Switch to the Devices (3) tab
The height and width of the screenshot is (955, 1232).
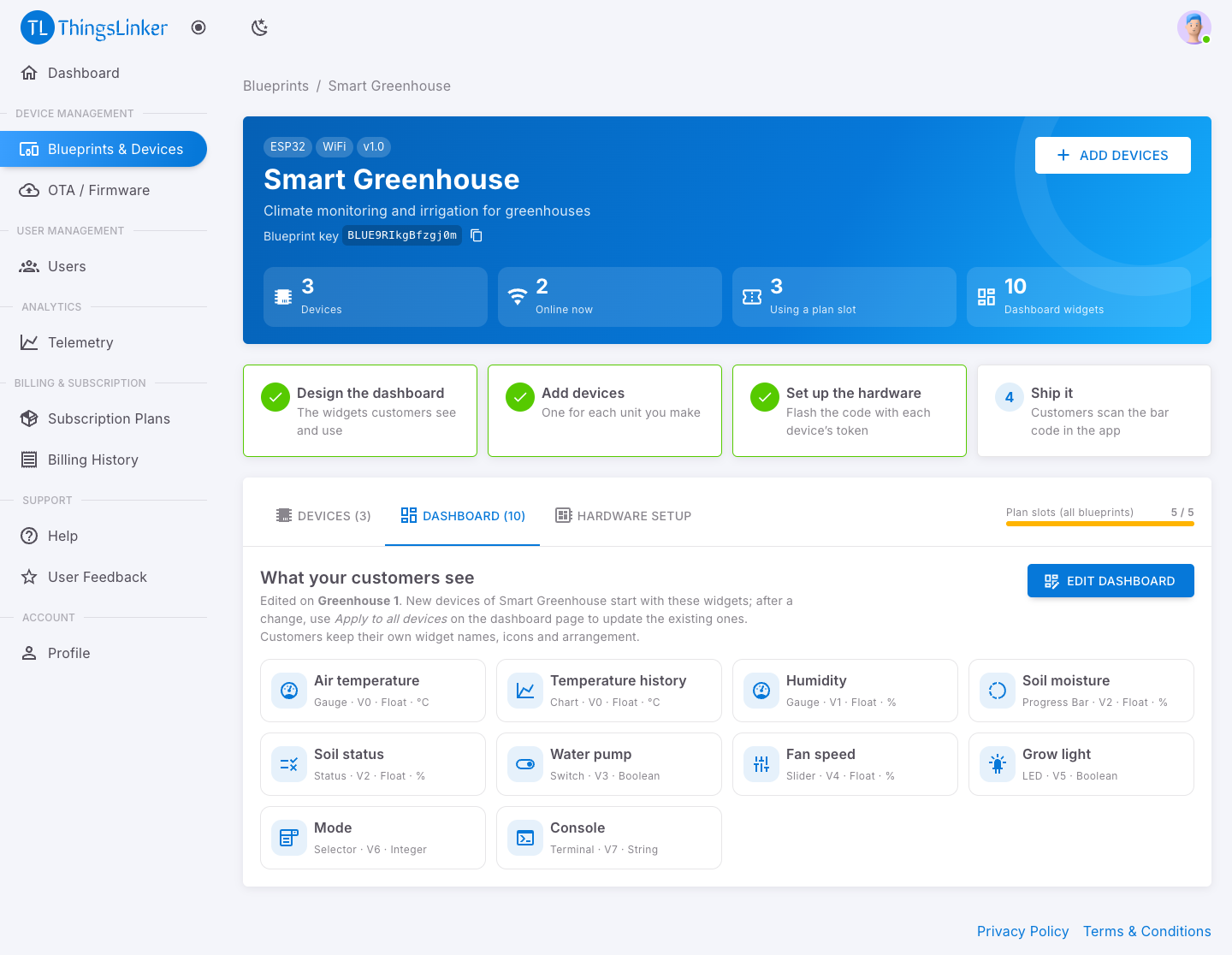(323, 516)
